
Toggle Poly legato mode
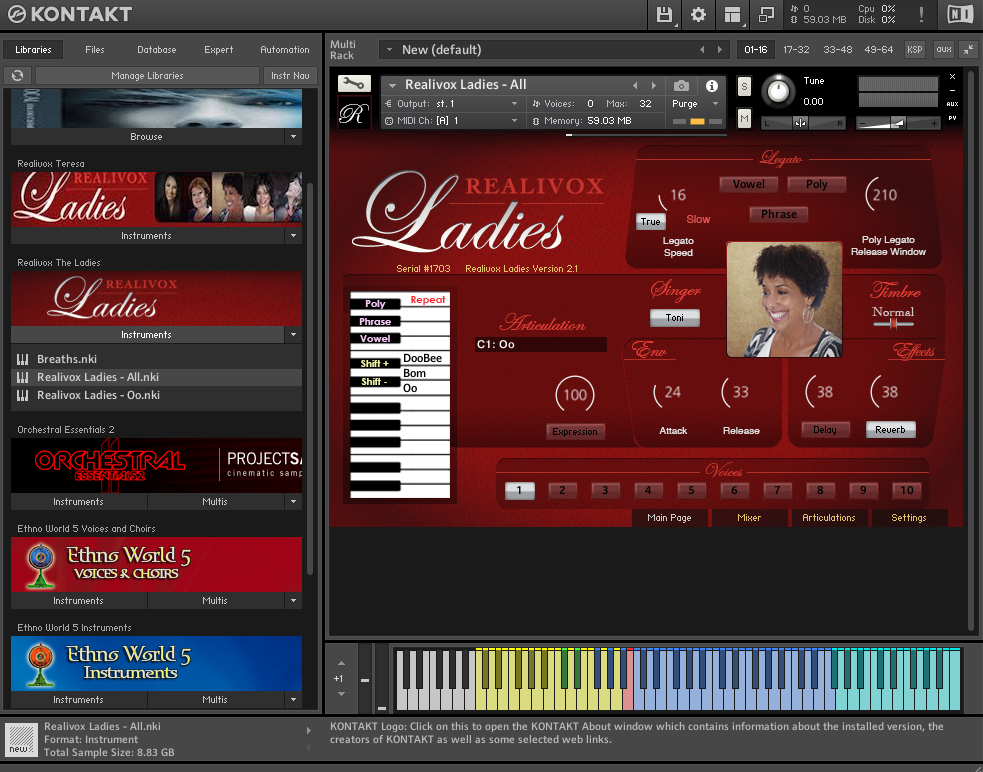pos(816,184)
